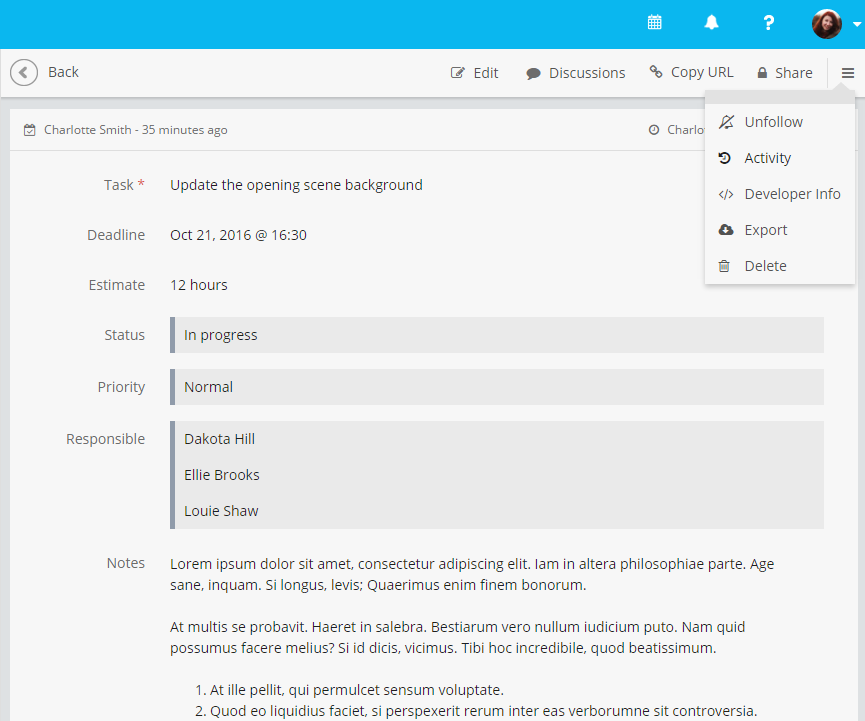Click the Normal priority field
The height and width of the screenshot is (721, 865).
(x=497, y=387)
